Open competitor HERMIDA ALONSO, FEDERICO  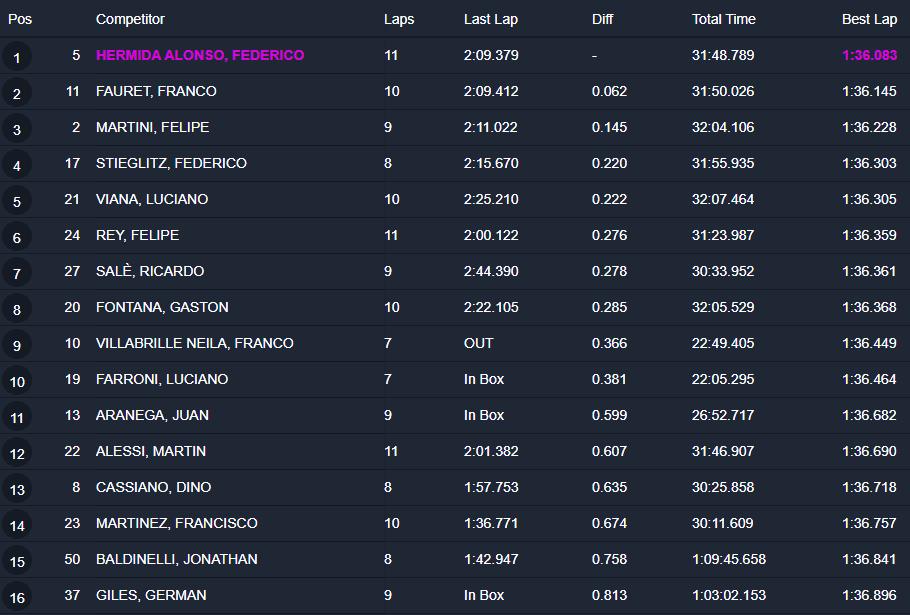200,55
